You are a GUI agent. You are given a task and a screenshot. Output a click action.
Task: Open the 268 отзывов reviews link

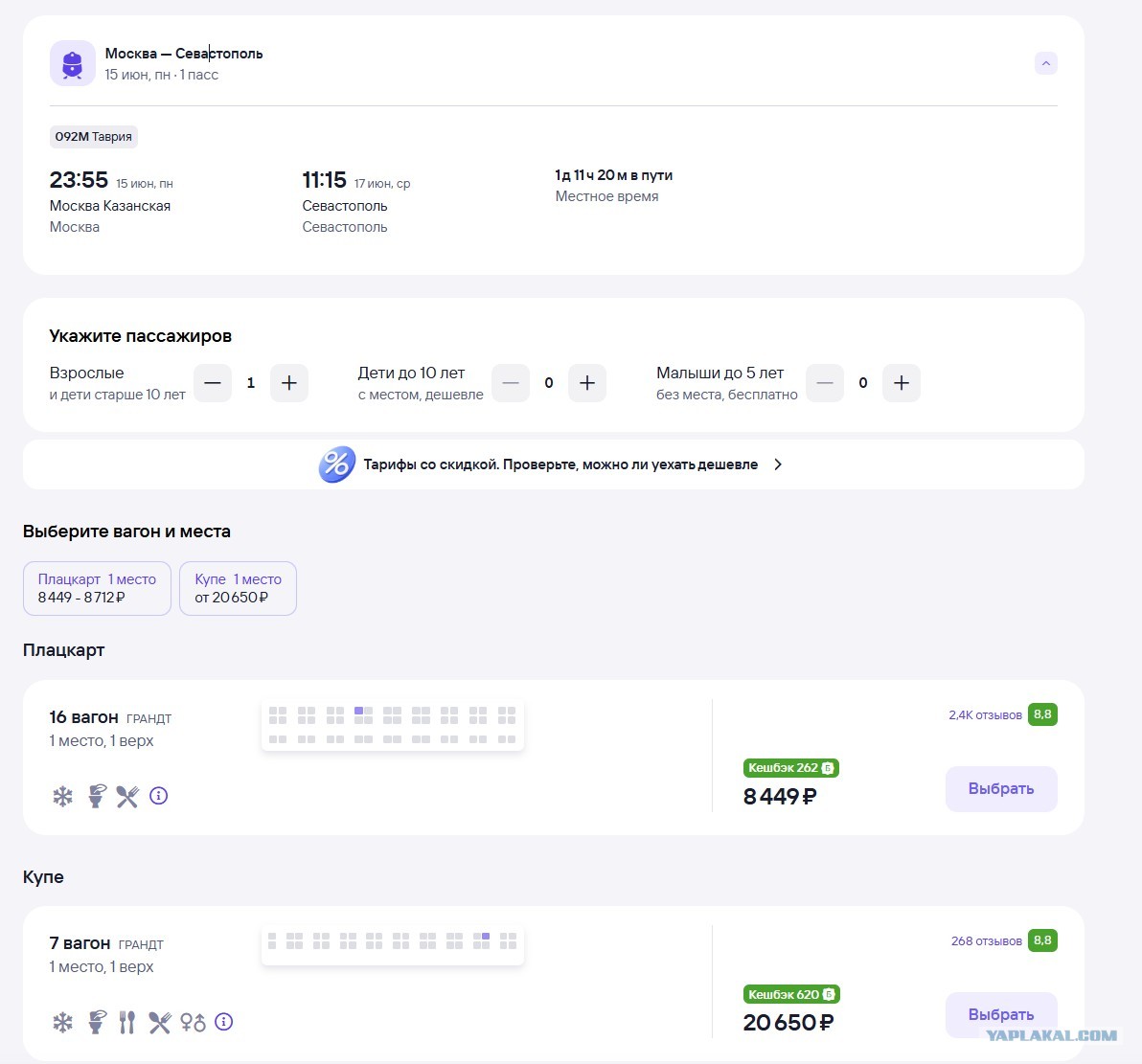pos(986,940)
